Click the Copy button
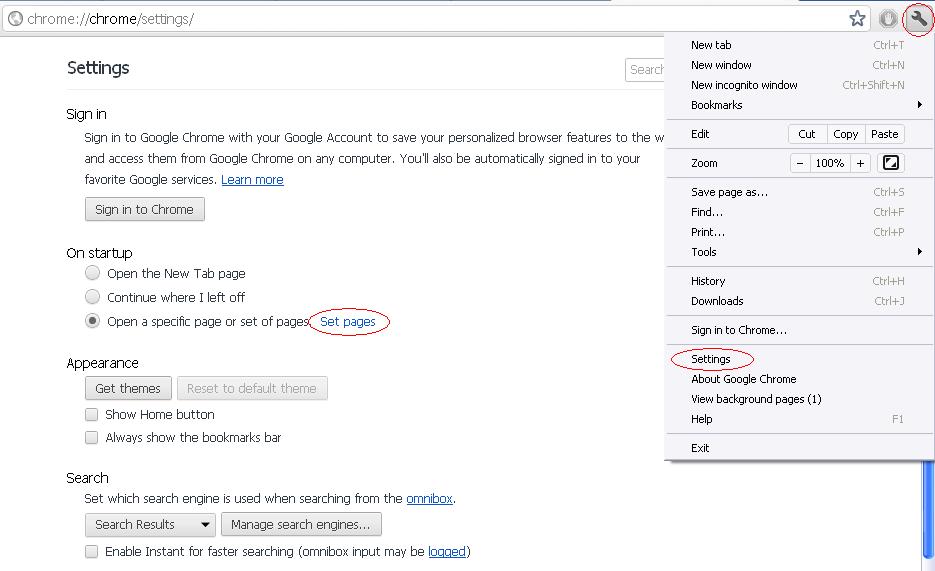 click(x=845, y=134)
